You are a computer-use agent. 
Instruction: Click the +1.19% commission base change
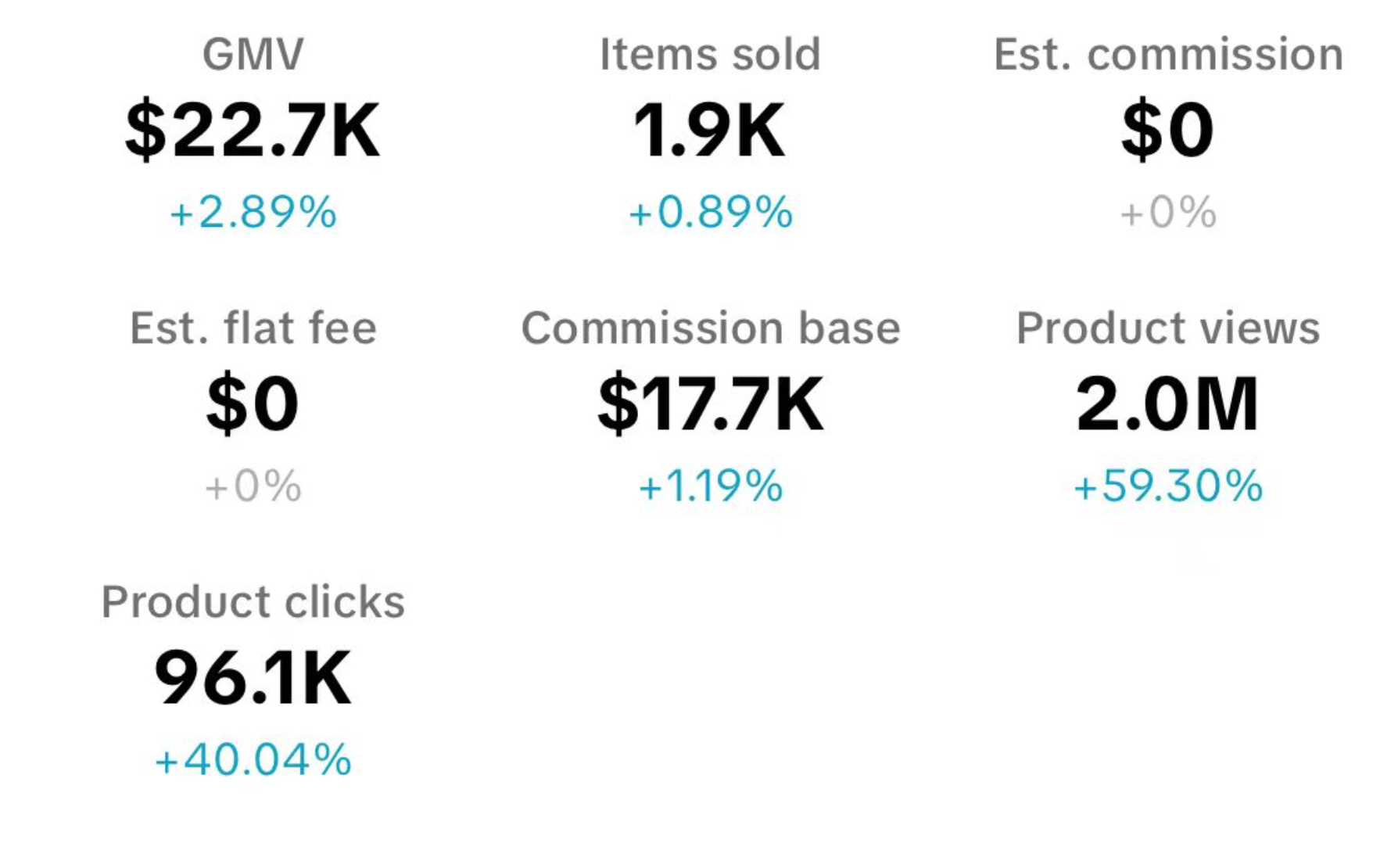710,486
